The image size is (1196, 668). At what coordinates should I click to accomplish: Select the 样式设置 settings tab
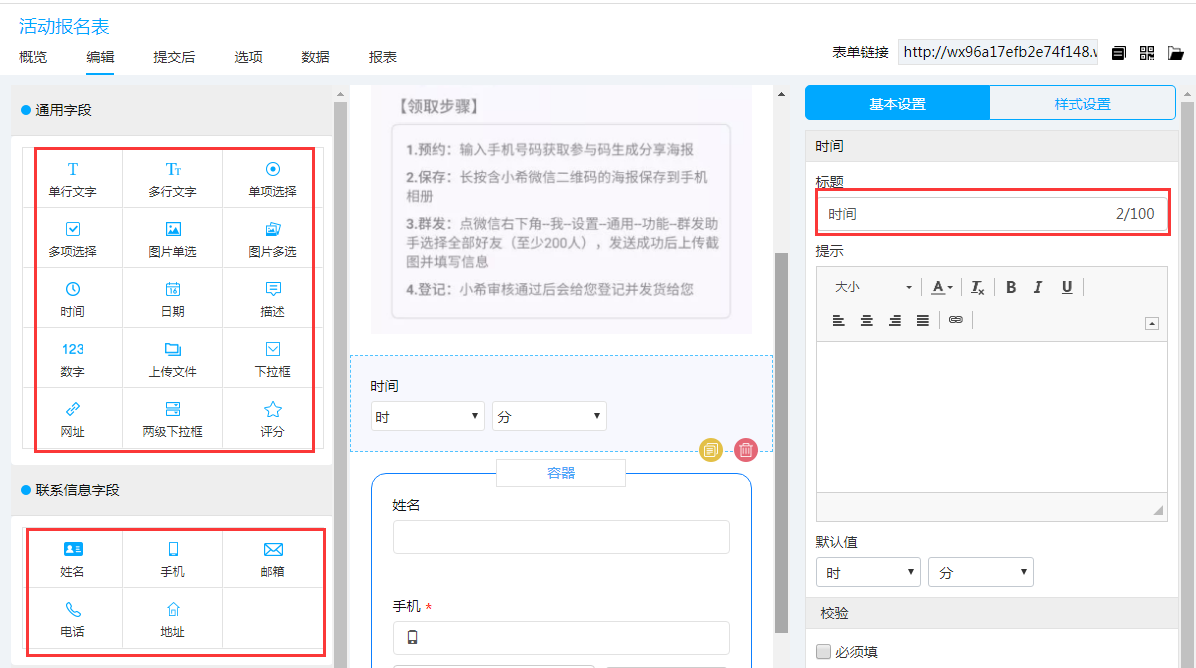coord(1082,103)
